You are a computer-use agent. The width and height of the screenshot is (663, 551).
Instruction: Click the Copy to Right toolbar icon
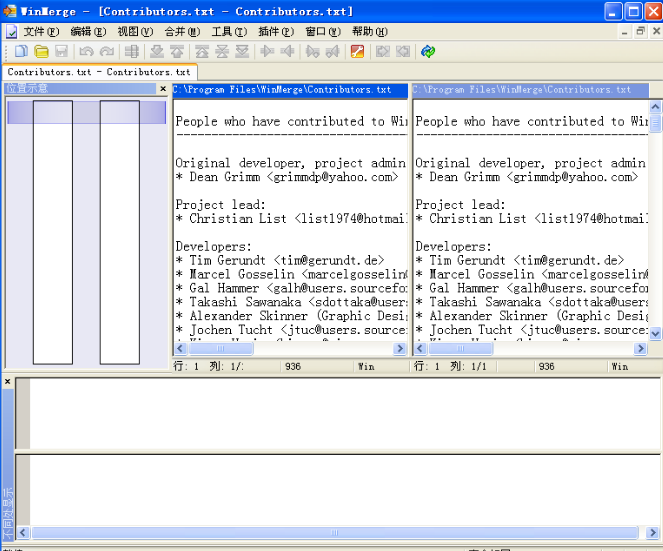[x=266, y=52]
